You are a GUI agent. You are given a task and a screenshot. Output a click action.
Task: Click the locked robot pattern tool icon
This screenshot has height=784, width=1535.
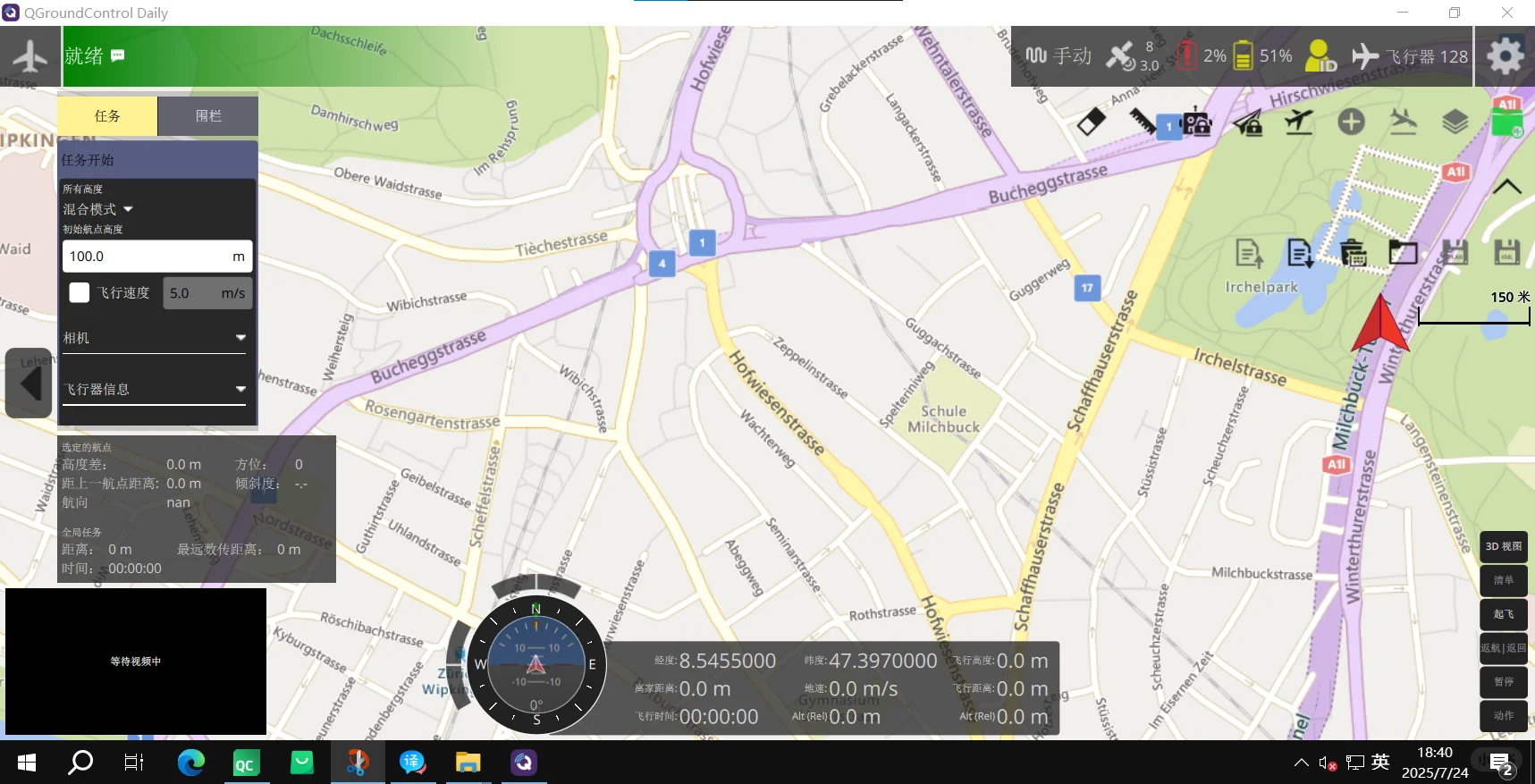1195,122
